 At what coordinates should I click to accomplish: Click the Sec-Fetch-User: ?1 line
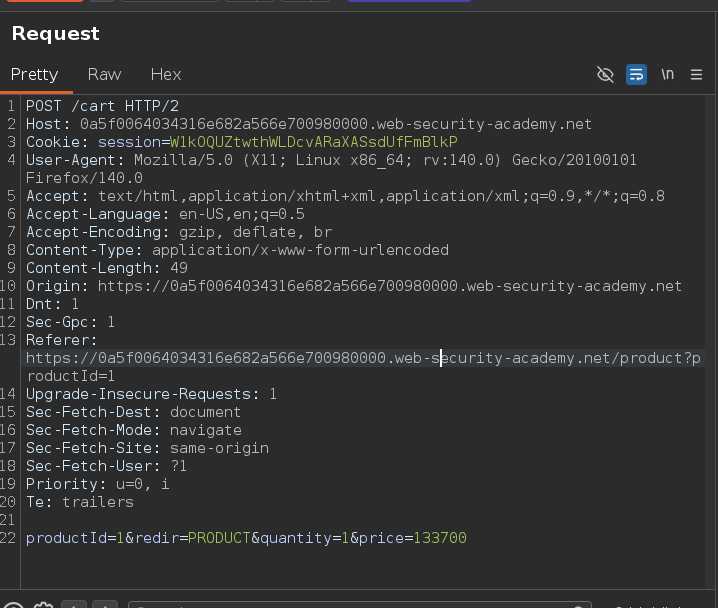pyautogui.click(x=106, y=466)
